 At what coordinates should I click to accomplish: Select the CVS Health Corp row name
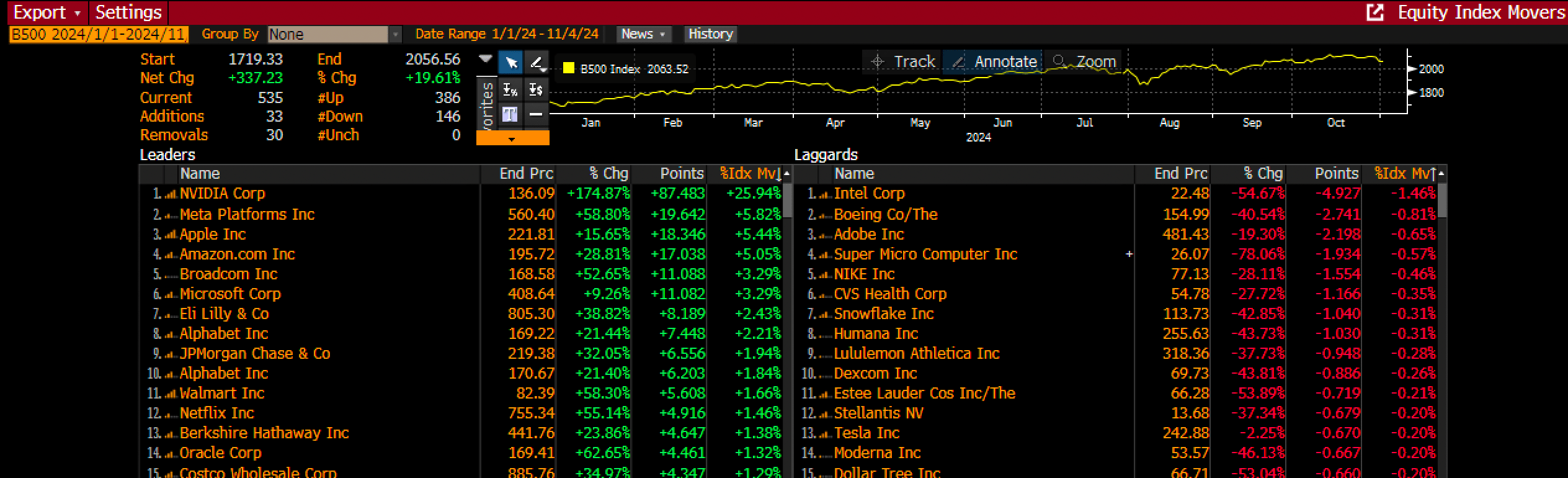click(x=890, y=294)
